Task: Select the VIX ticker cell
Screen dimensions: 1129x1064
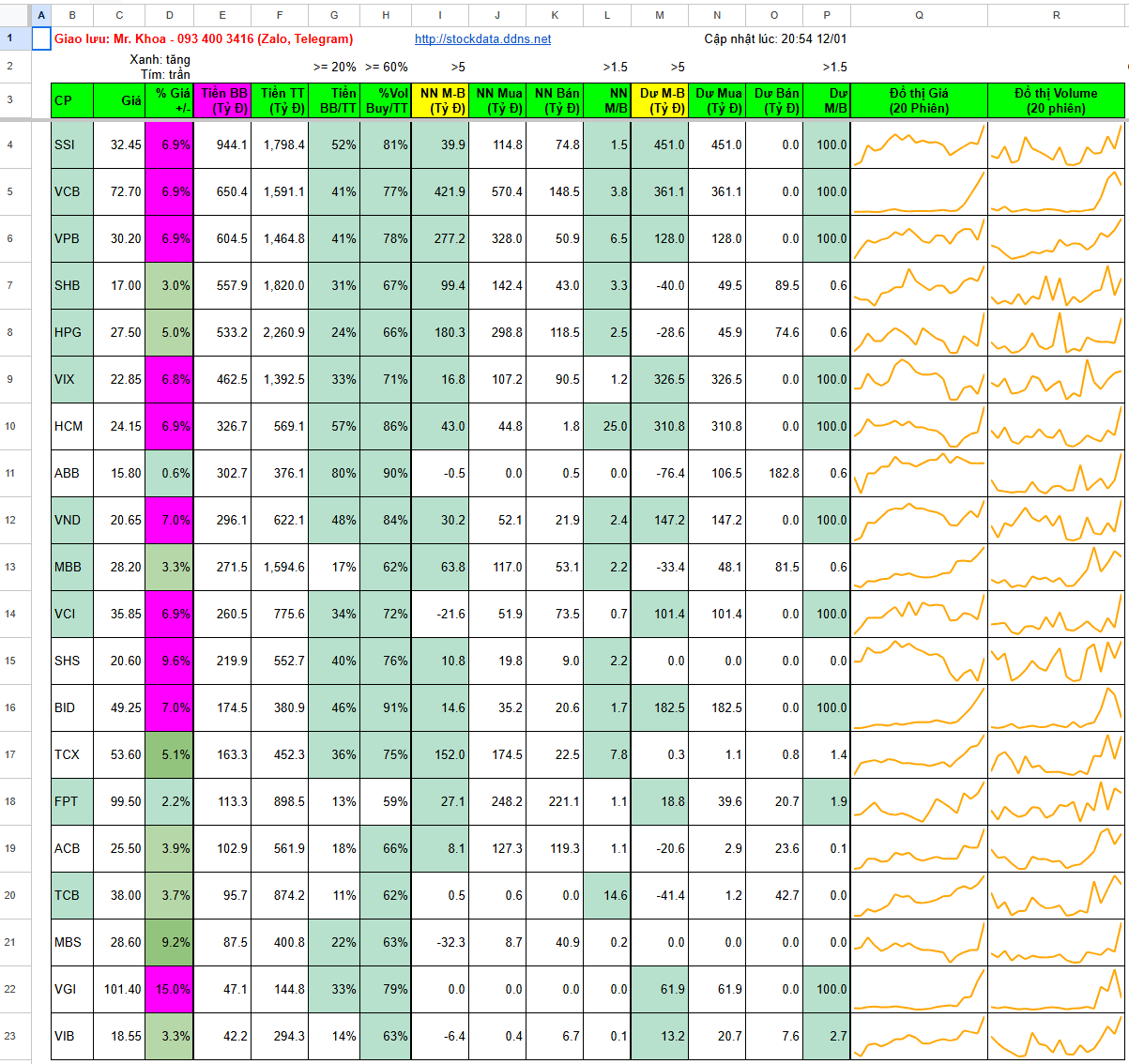Action: coord(72,379)
